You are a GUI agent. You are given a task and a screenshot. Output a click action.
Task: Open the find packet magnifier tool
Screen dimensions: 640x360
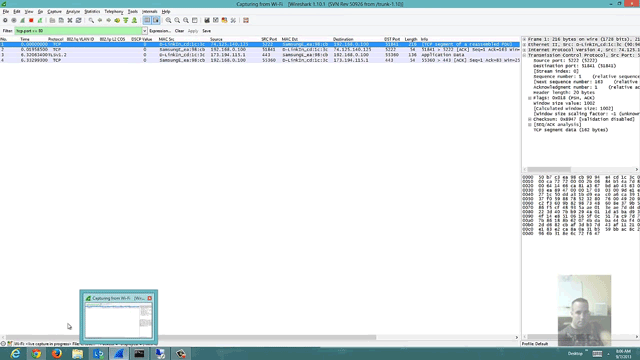[x=91, y=20]
